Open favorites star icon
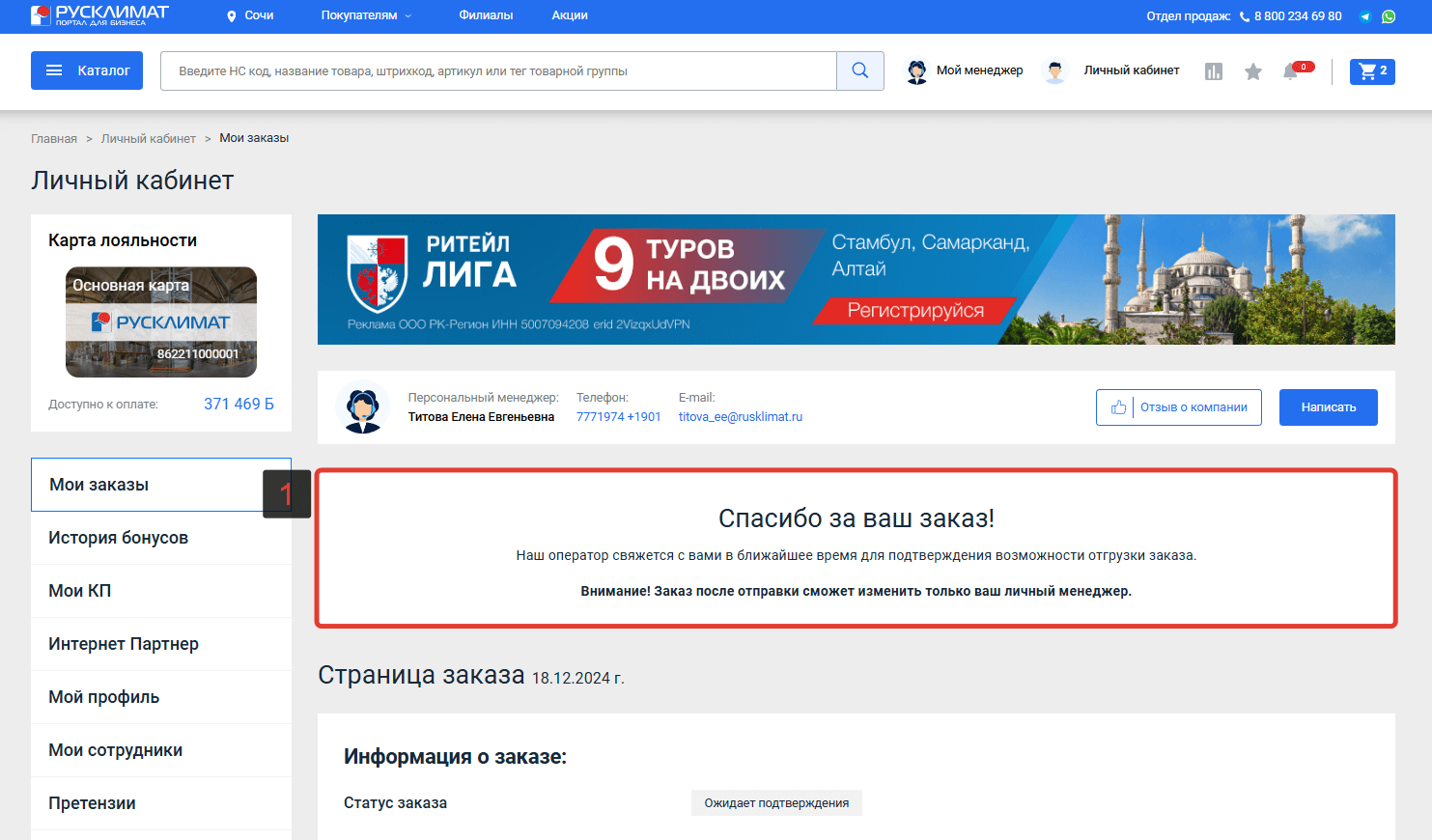 click(x=1253, y=71)
